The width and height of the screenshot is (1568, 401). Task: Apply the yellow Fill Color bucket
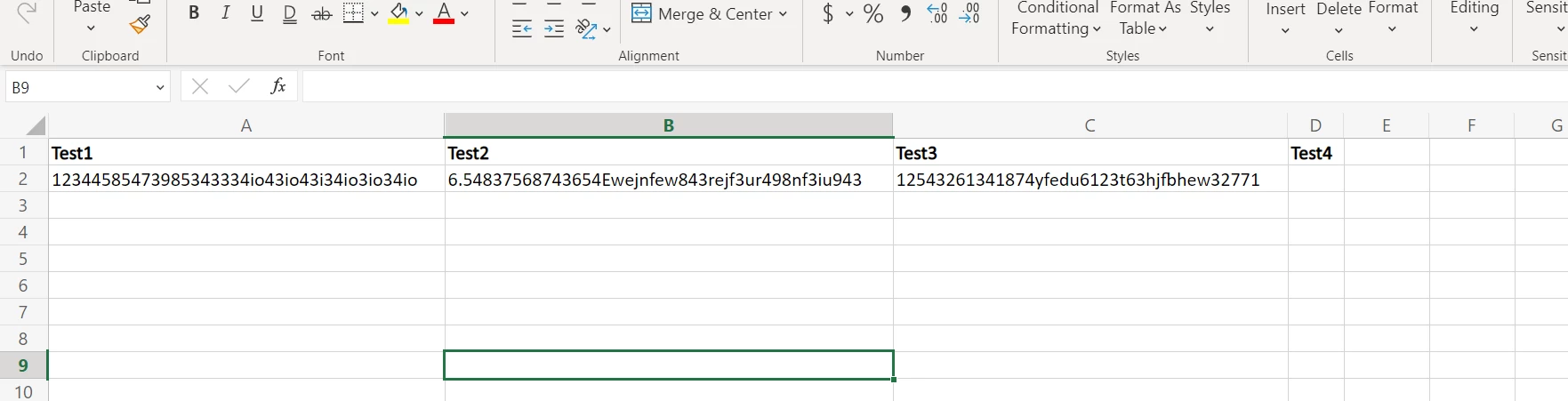pyautogui.click(x=398, y=13)
